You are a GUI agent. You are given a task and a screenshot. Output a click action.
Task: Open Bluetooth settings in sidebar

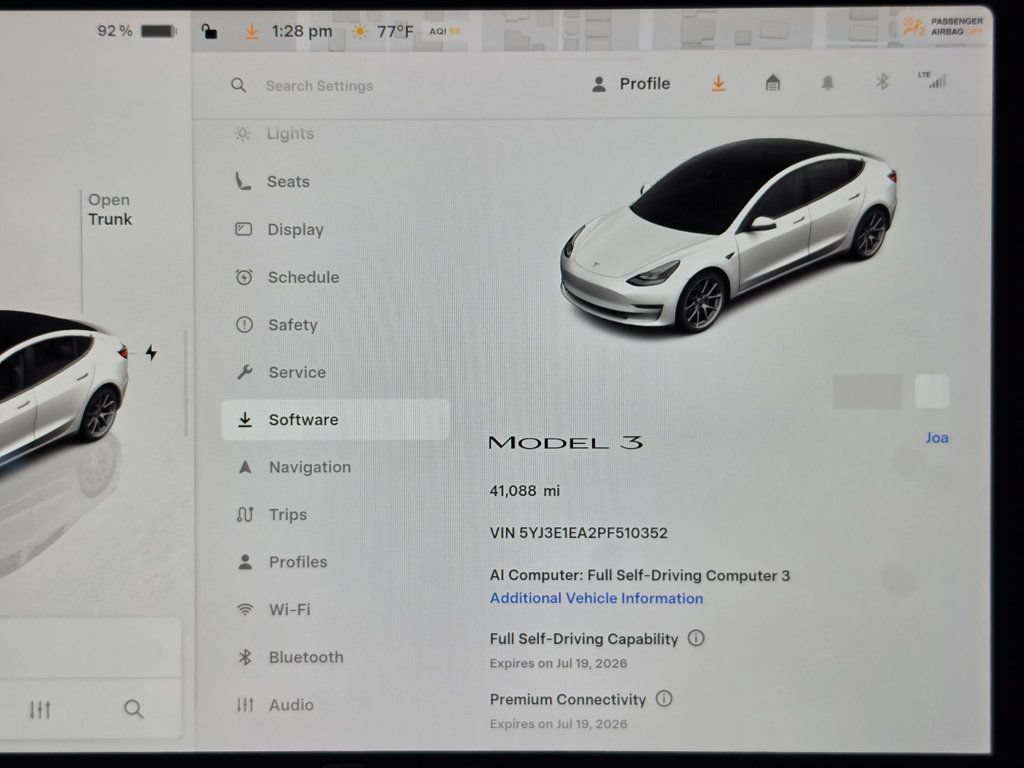290,657
